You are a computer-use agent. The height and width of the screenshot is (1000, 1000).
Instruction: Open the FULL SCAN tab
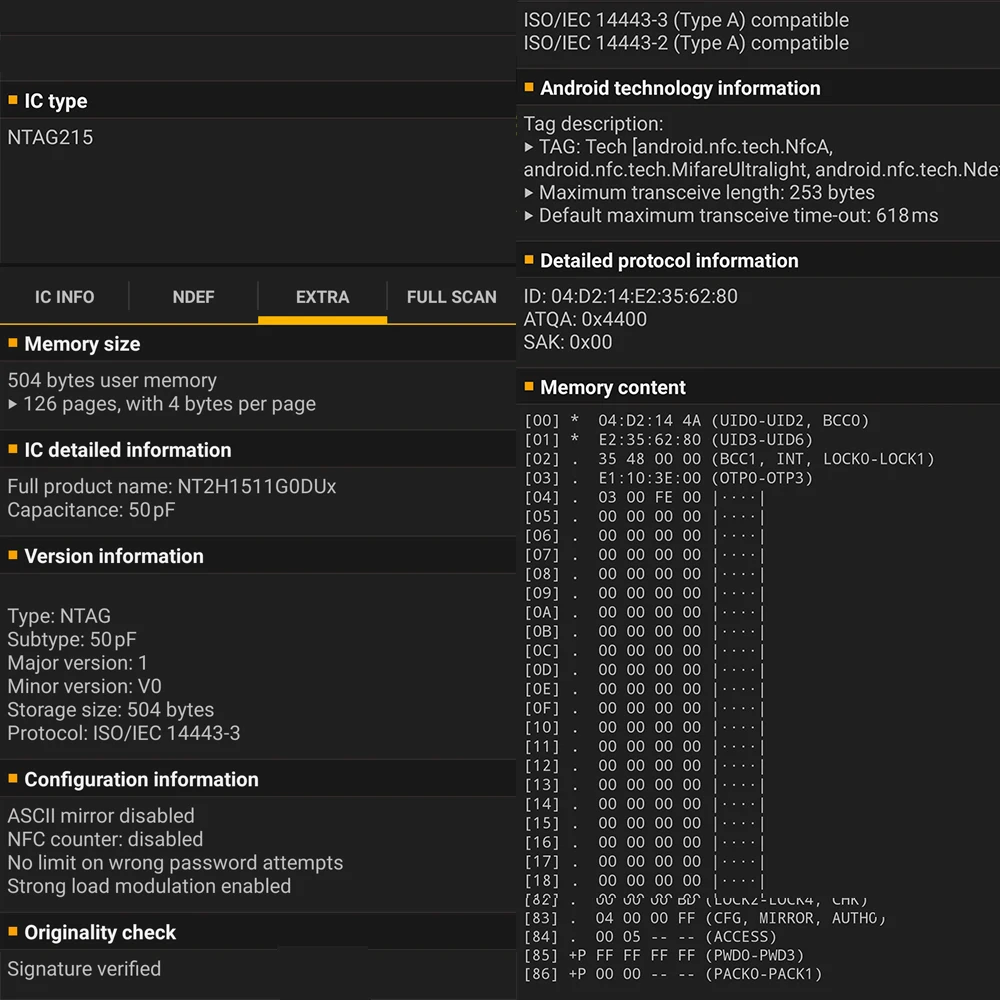(452, 297)
